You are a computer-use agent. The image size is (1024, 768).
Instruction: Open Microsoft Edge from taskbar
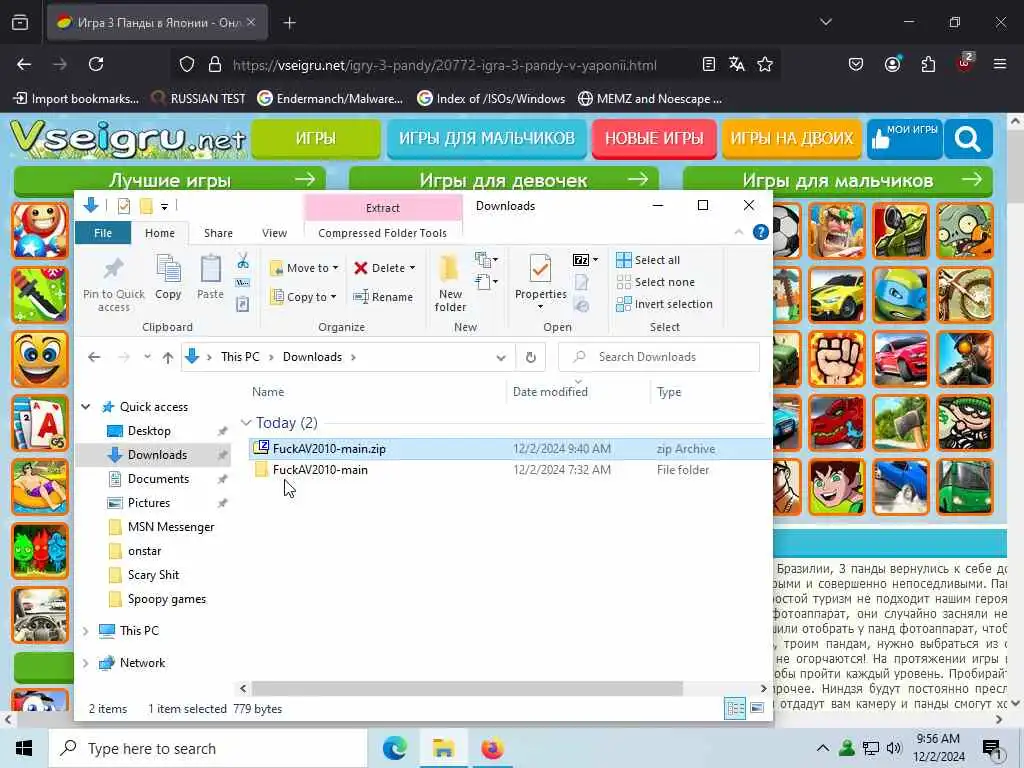(394, 748)
